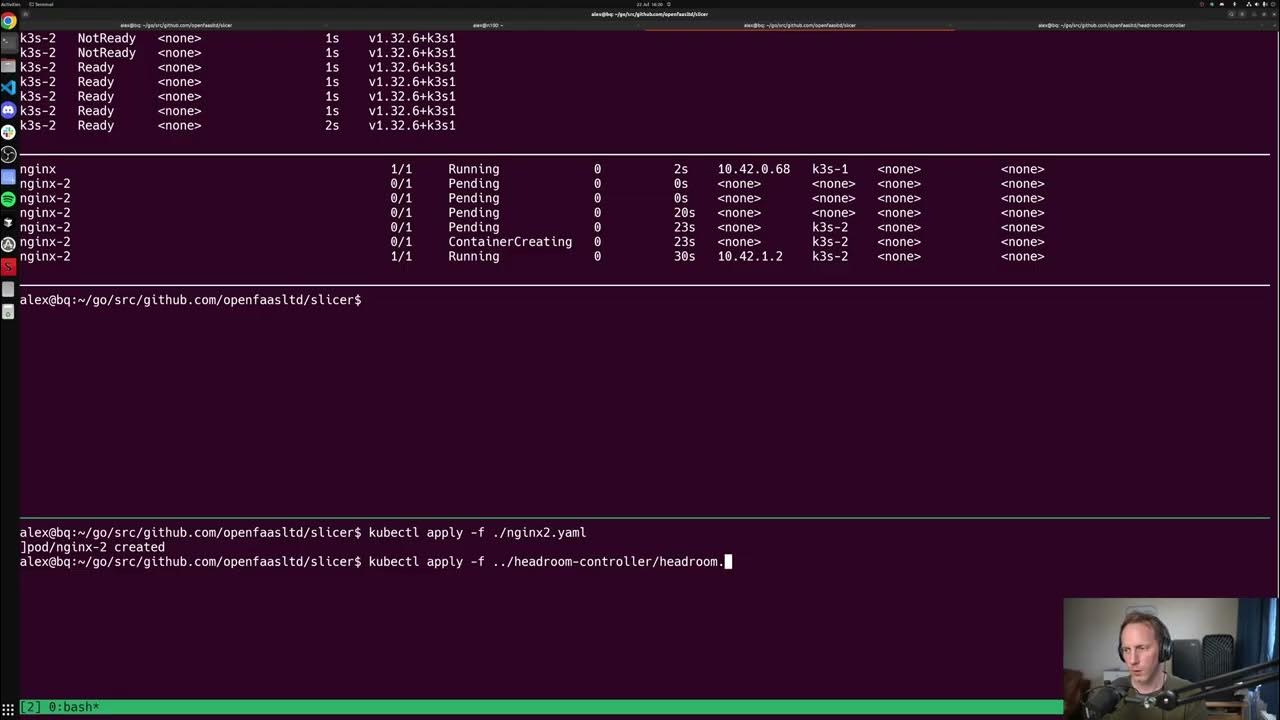
Task: Launch Visual Studio Code from the dock
Action: pyautogui.click(x=8, y=88)
